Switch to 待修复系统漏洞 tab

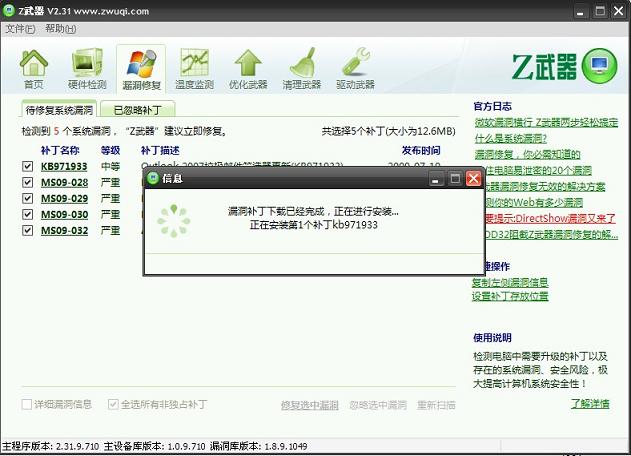coord(59,110)
